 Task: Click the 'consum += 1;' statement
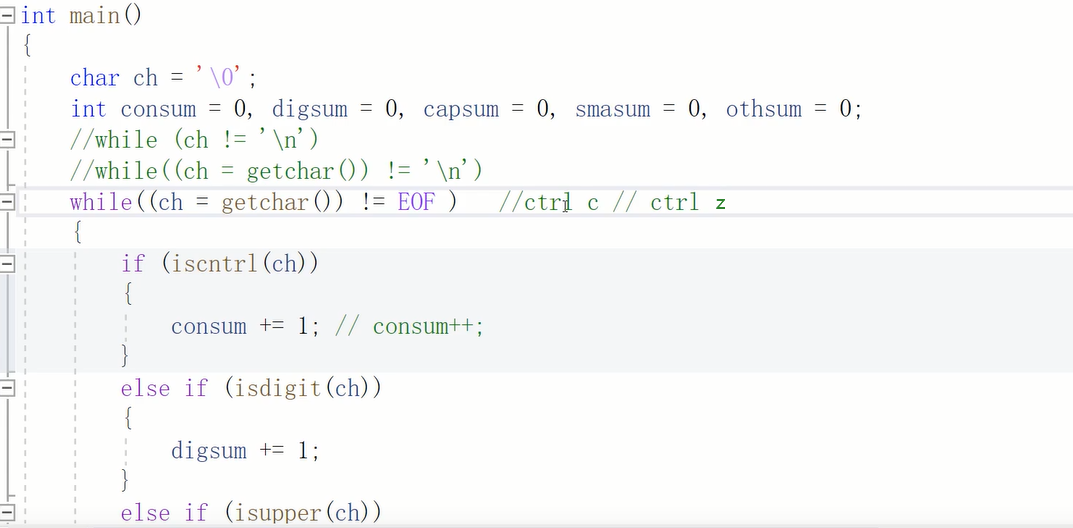pyautogui.click(x=246, y=326)
